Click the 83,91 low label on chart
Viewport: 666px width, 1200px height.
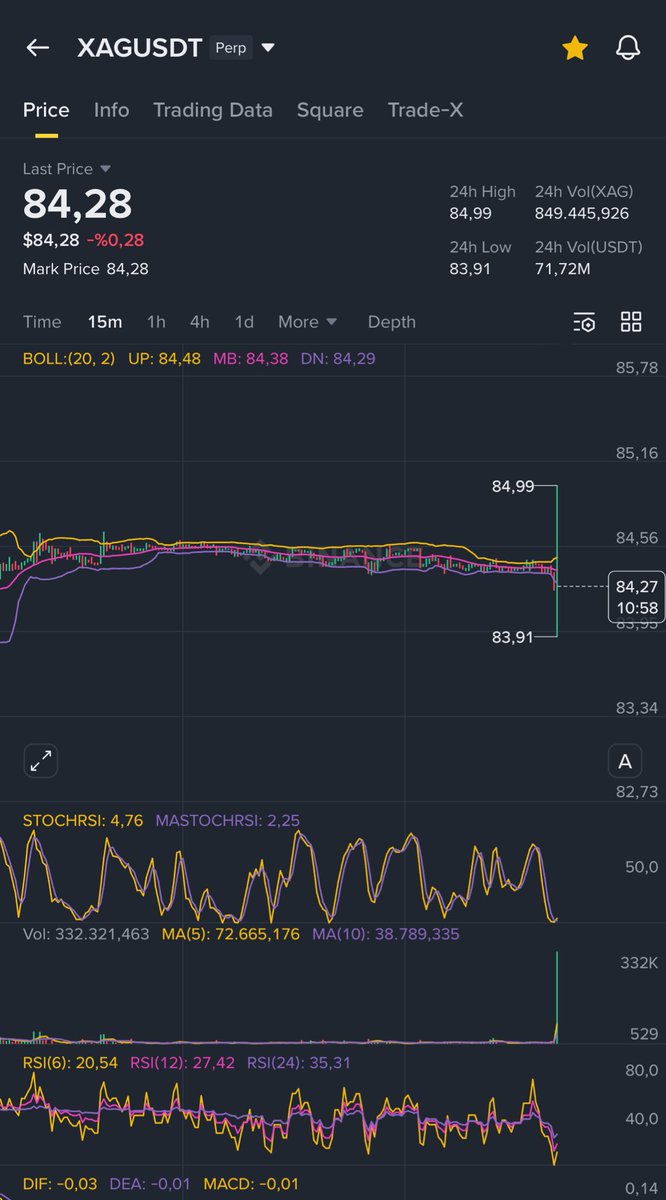pos(512,636)
